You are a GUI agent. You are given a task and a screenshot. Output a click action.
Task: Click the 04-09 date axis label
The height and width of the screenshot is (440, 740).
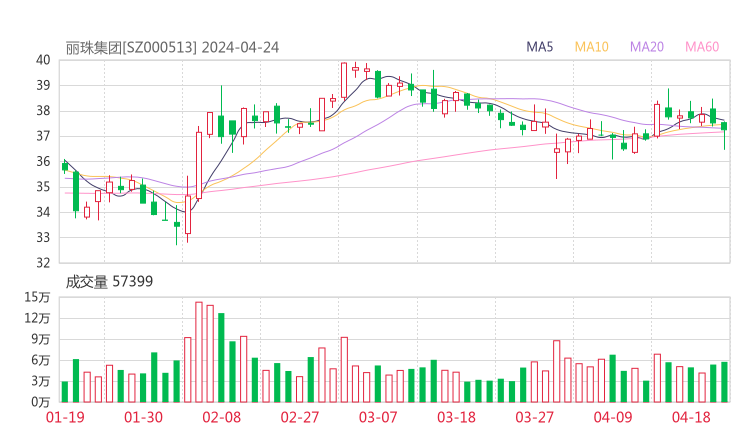[x=613, y=417]
